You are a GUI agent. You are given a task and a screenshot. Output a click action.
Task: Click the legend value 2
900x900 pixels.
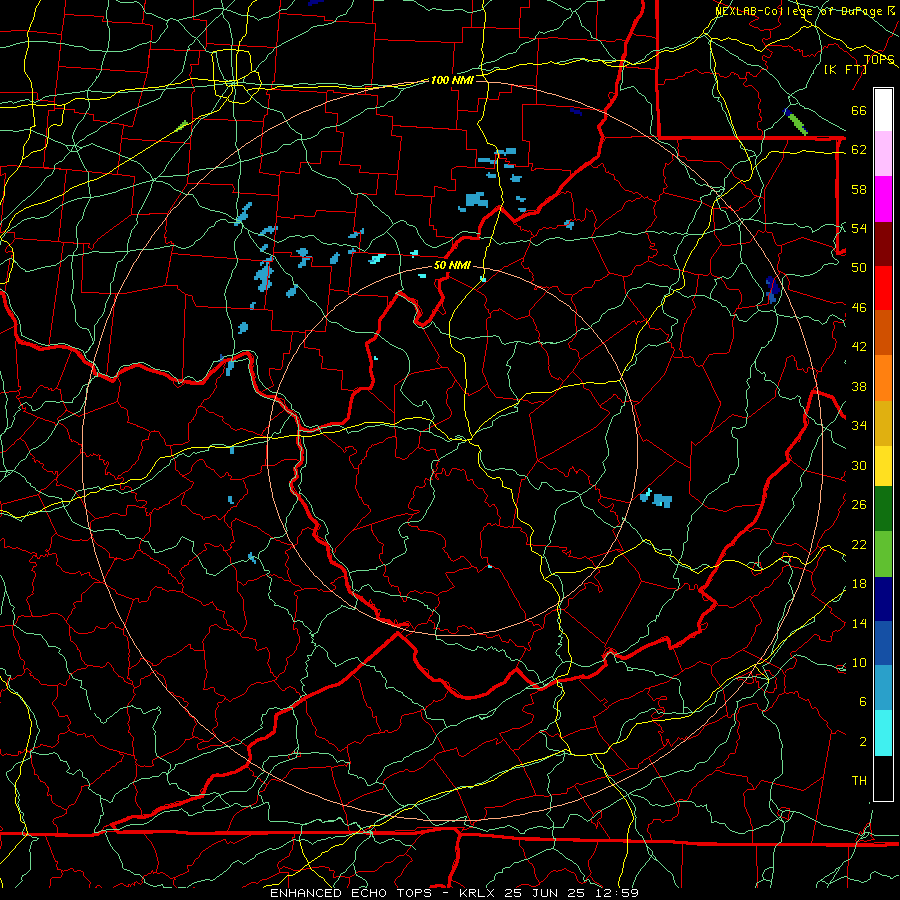coord(862,742)
